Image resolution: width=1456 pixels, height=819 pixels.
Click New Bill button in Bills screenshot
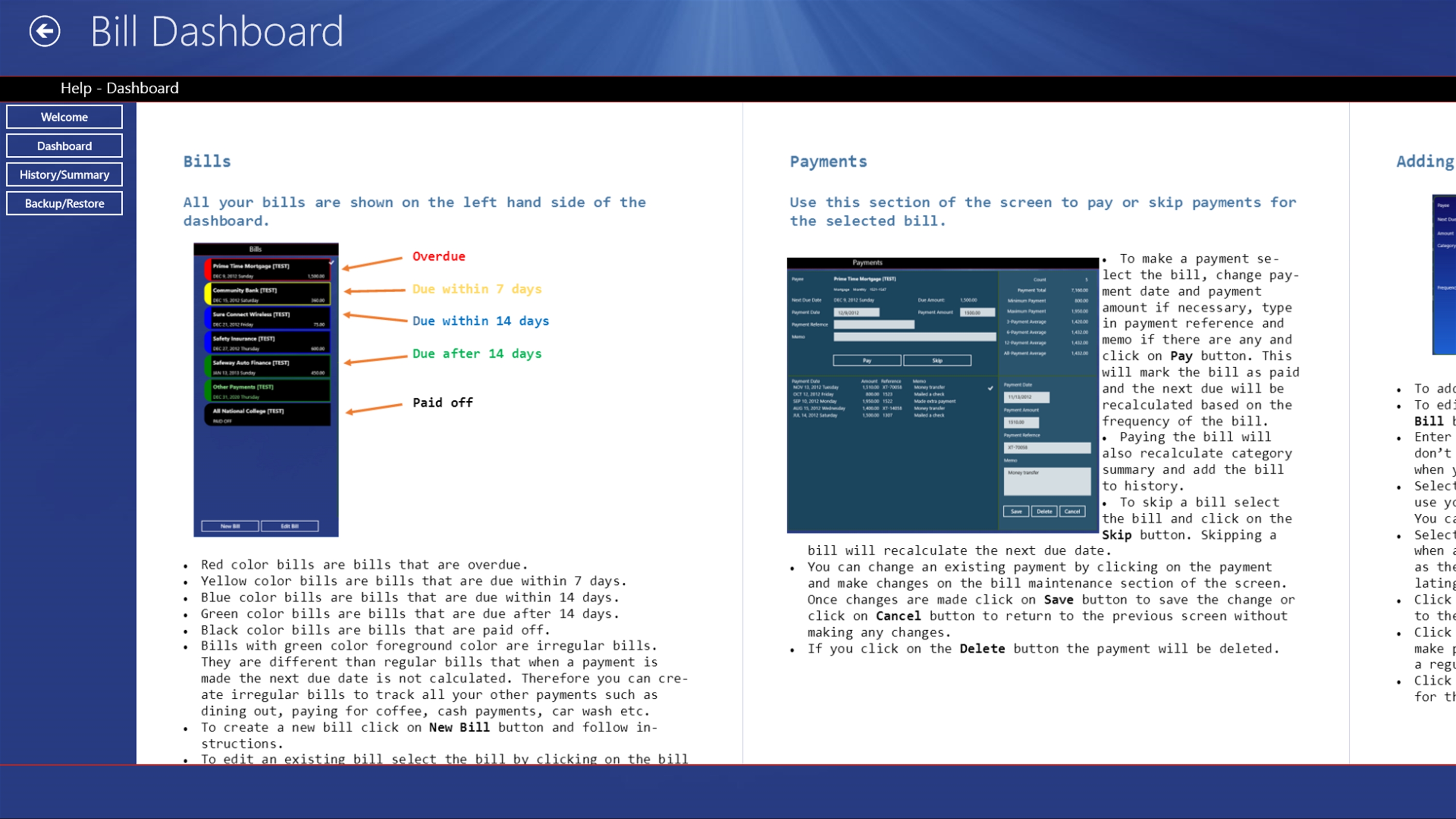click(230, 526)
